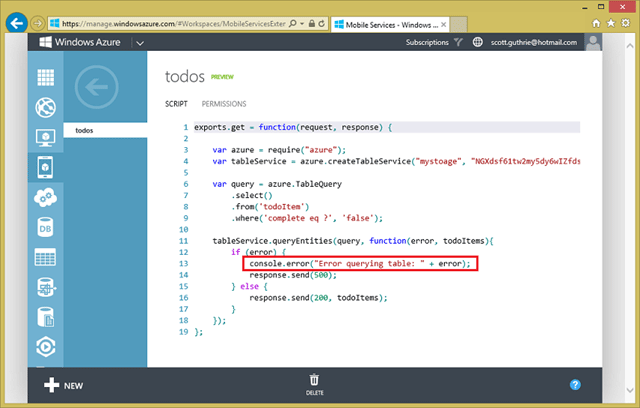Switch to the PERMISSIONS tab
The image size is (640, 408).
[224, 104]
